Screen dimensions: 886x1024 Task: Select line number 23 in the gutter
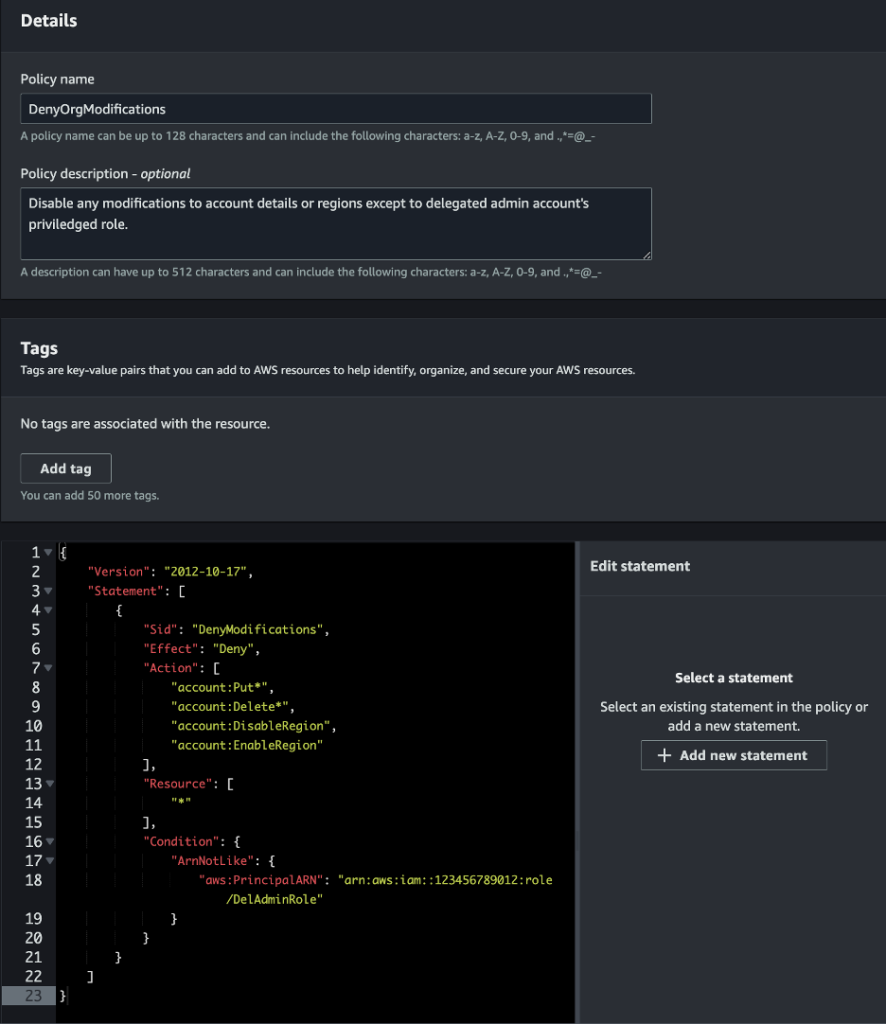point(35,995)
